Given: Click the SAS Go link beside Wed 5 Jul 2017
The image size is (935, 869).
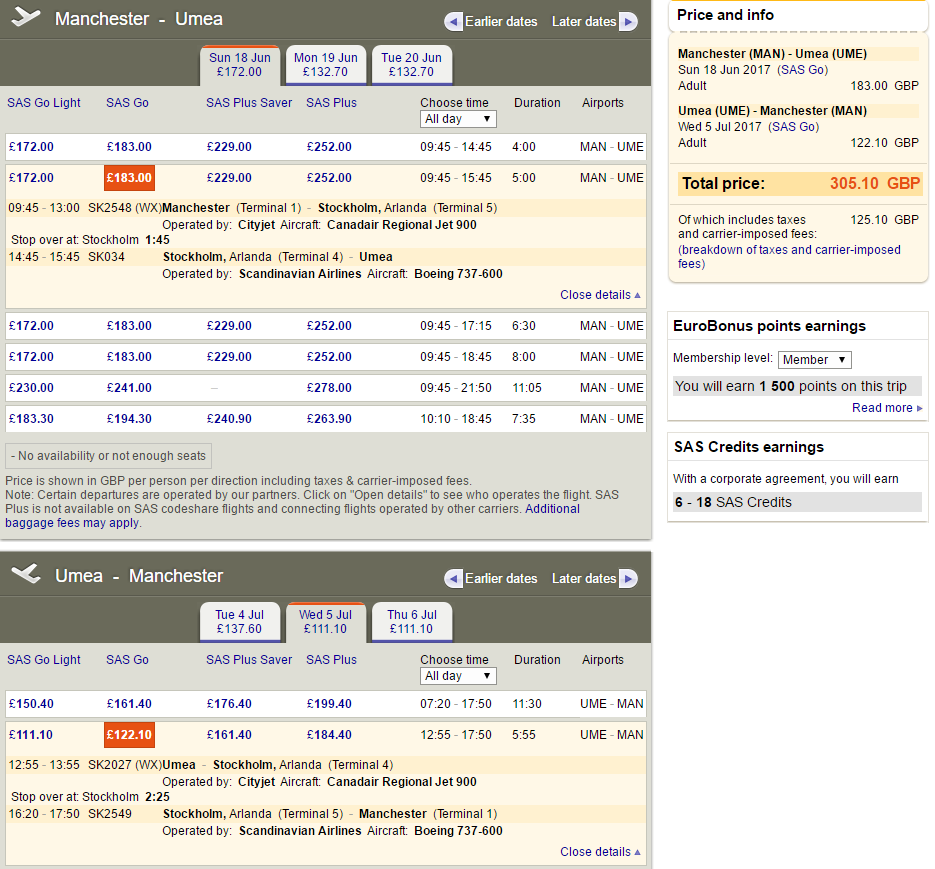Looking at the screenshot, I should point(794,127).
